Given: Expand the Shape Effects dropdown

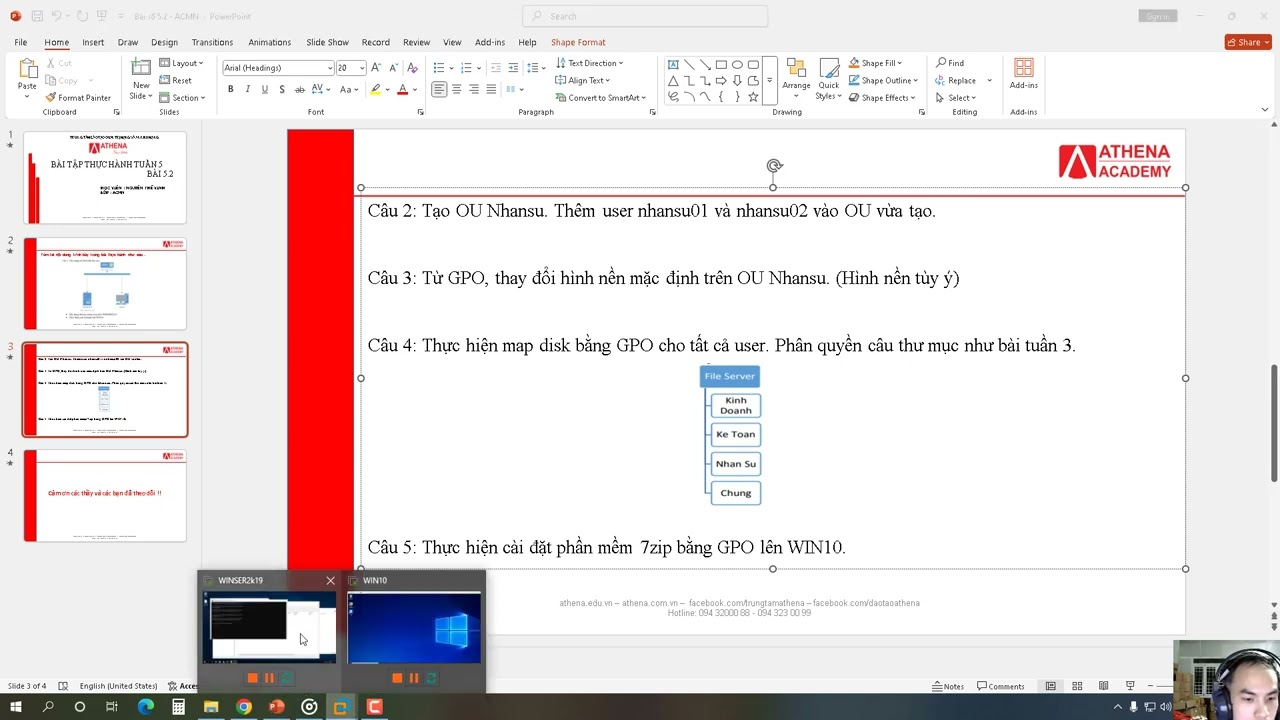Looking at the screenshot, I should tap(881, 98).
